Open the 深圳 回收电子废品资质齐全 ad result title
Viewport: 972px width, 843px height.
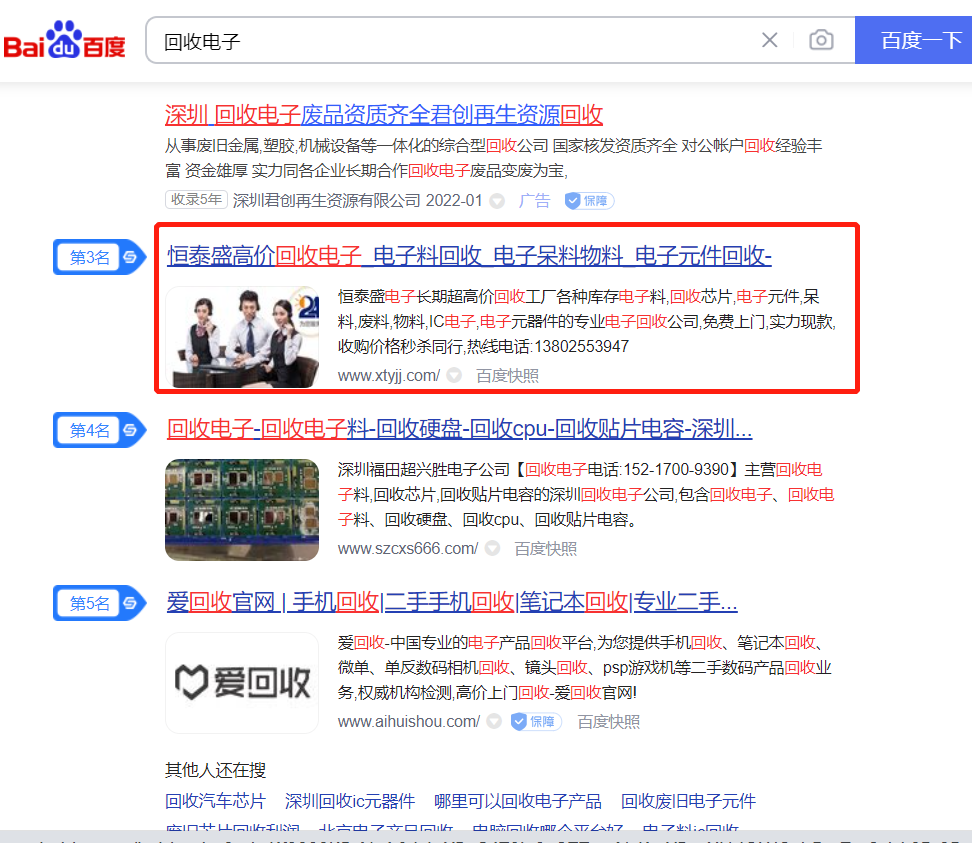point(384,115)
